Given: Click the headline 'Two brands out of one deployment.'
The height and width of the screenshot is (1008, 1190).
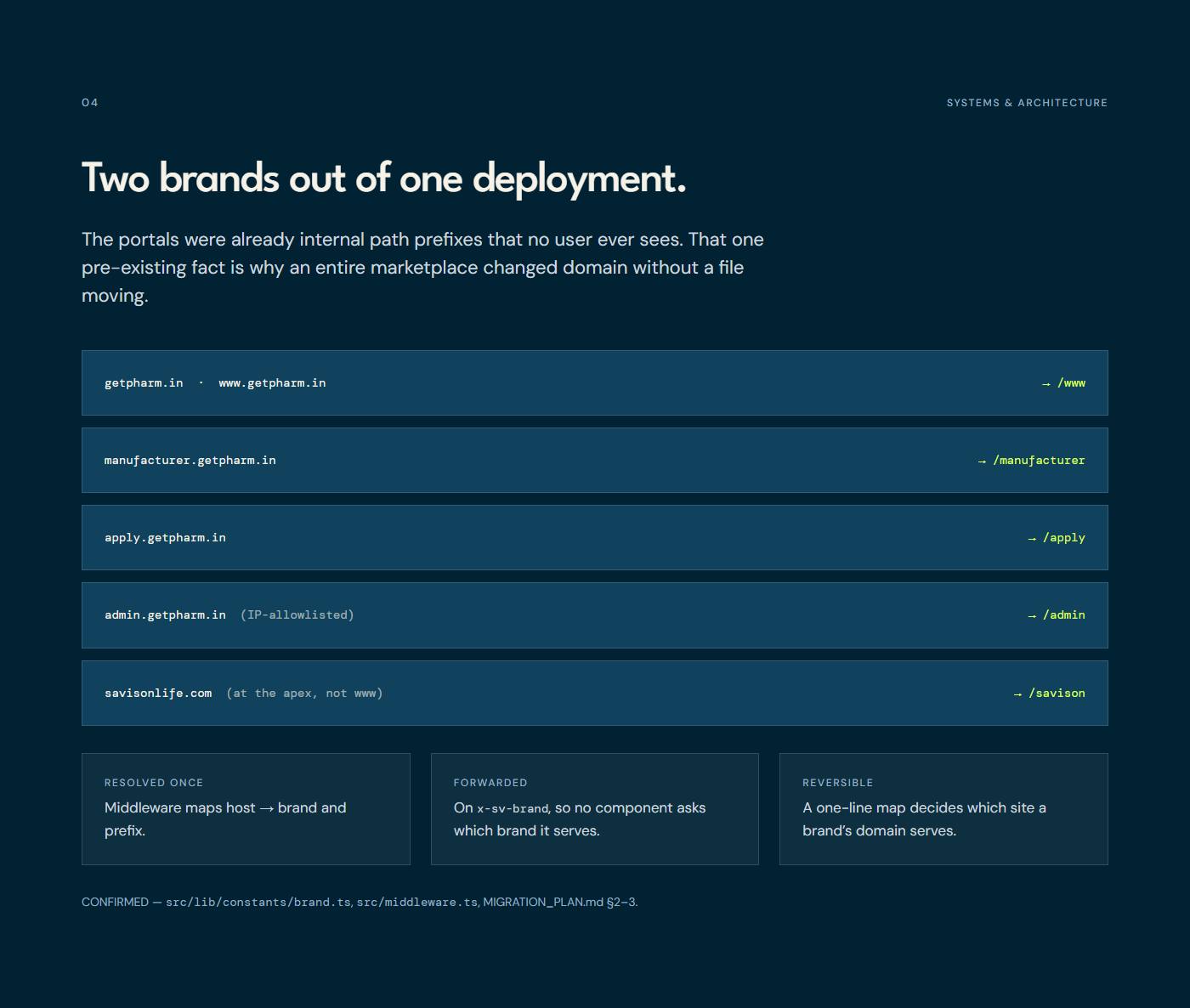Looking at the screenshot, I should pyautogui.click(x=383, y=178).
